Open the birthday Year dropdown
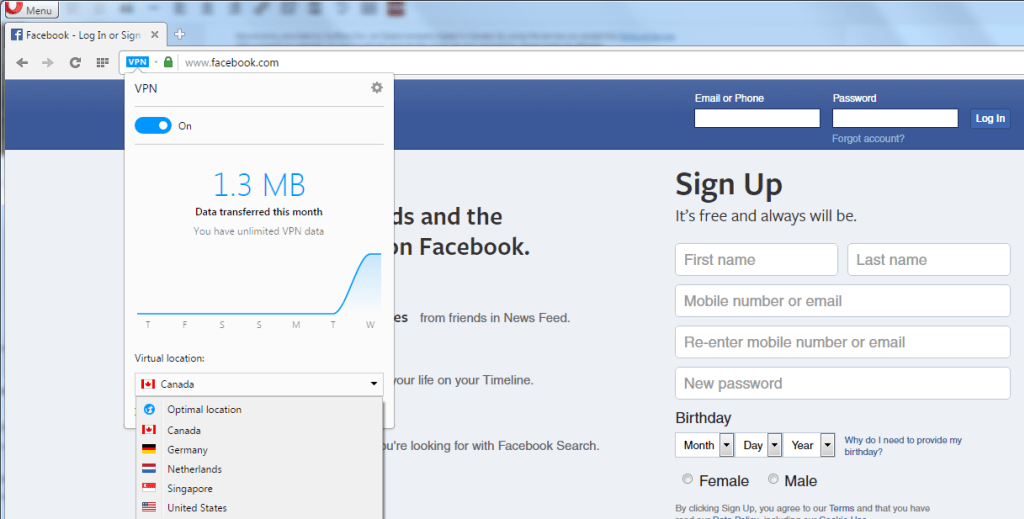The image size is (1024, 519). (x=808, y=445)
